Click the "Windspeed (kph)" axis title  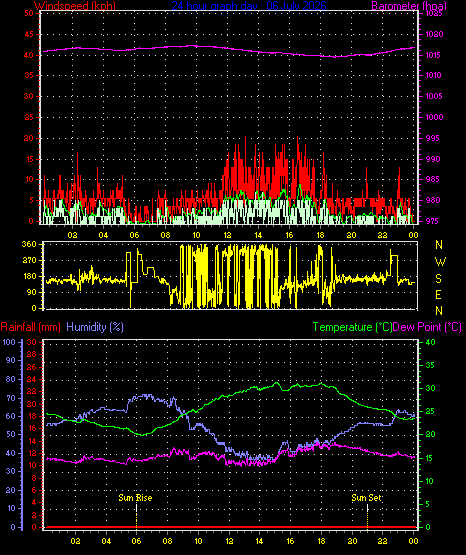coord(75,6)
